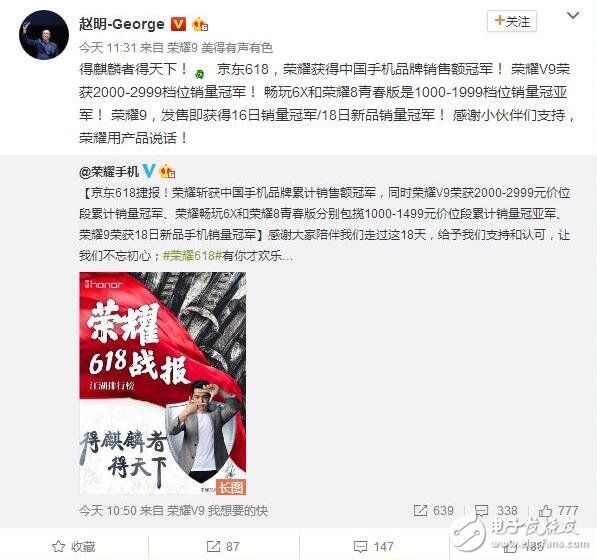Click membership badge next to 荣耀手机

[168, 172]
